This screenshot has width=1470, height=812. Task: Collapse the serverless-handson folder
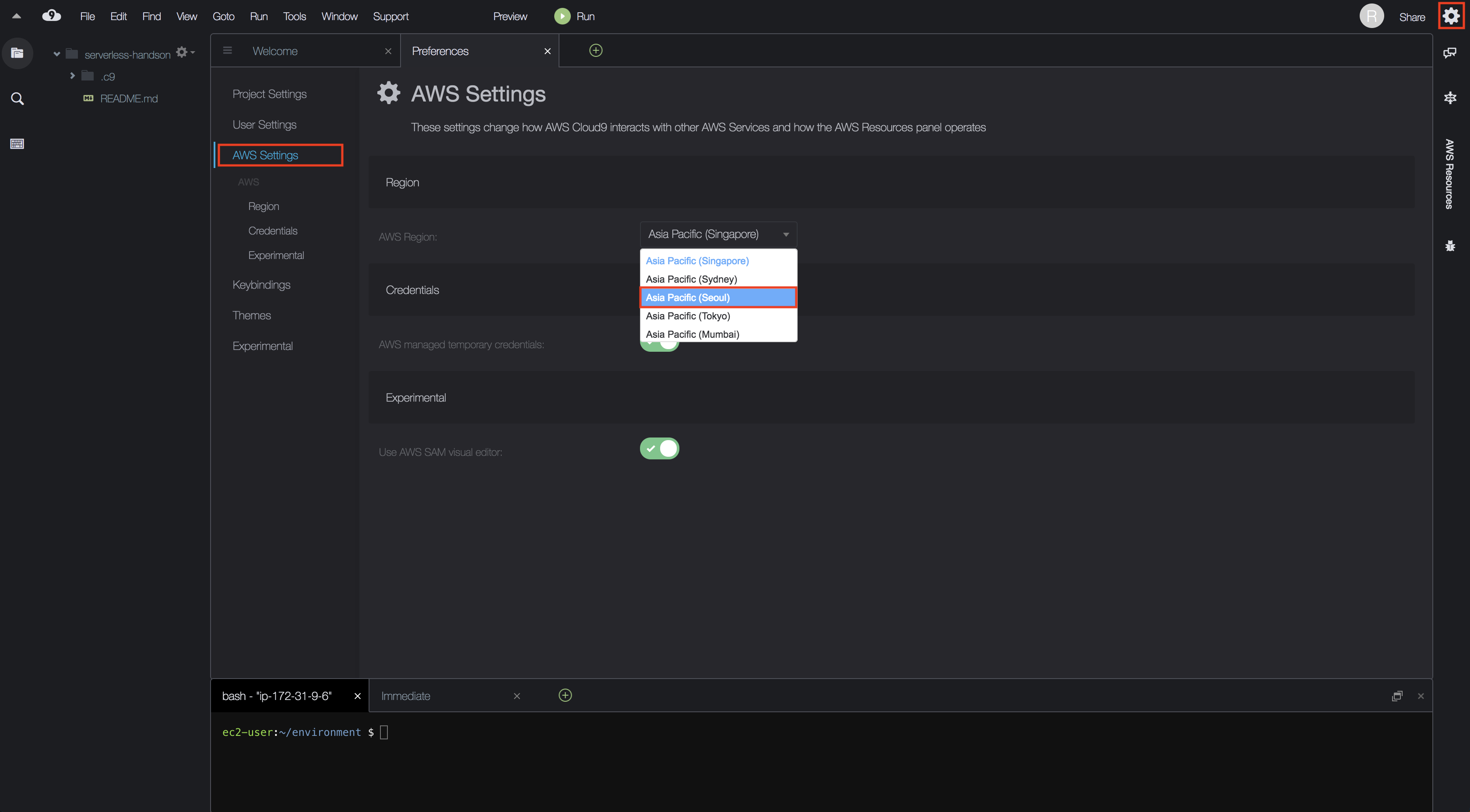coord(56,54)
